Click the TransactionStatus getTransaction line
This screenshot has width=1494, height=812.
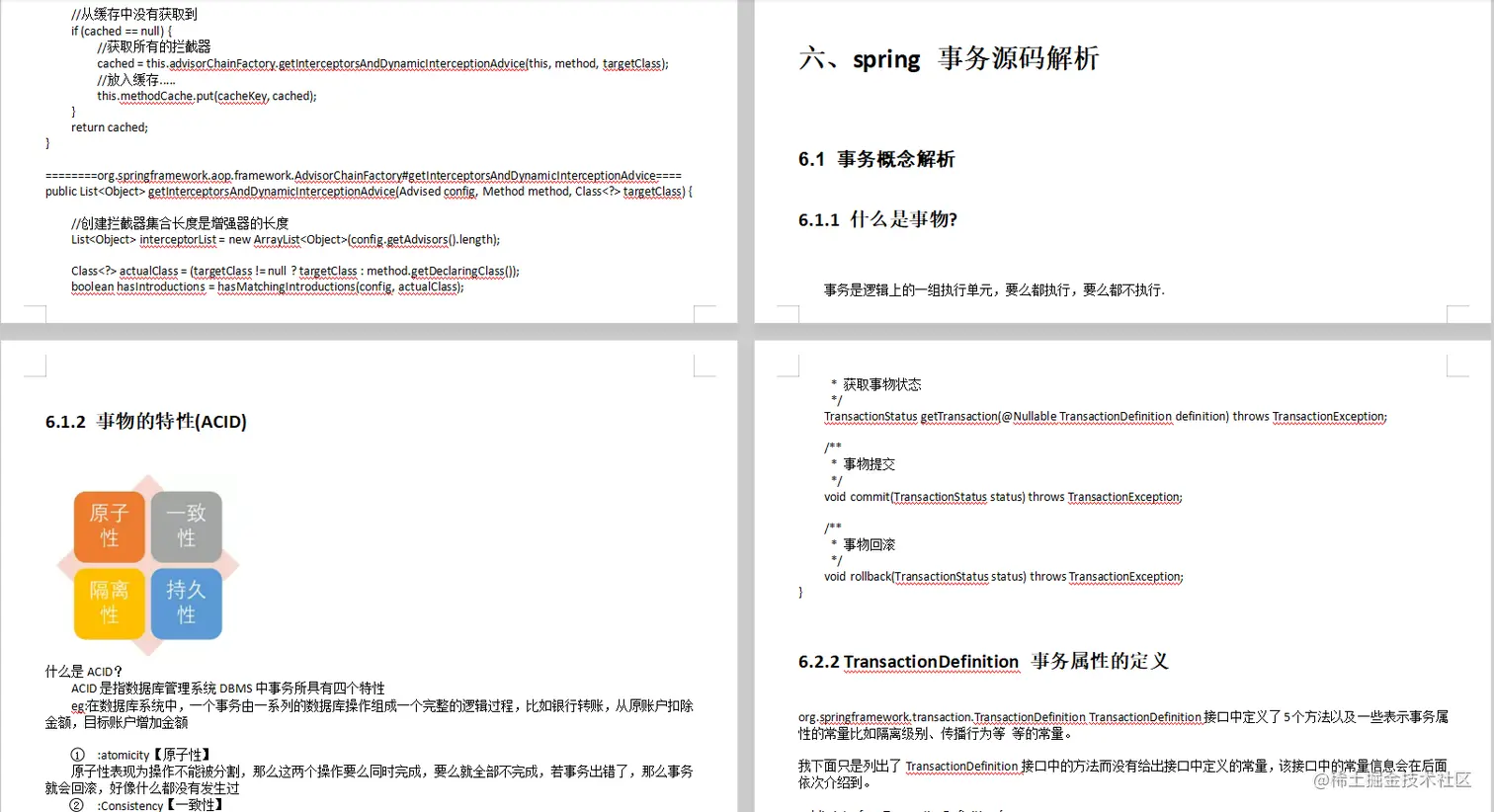pos(1106,417)
